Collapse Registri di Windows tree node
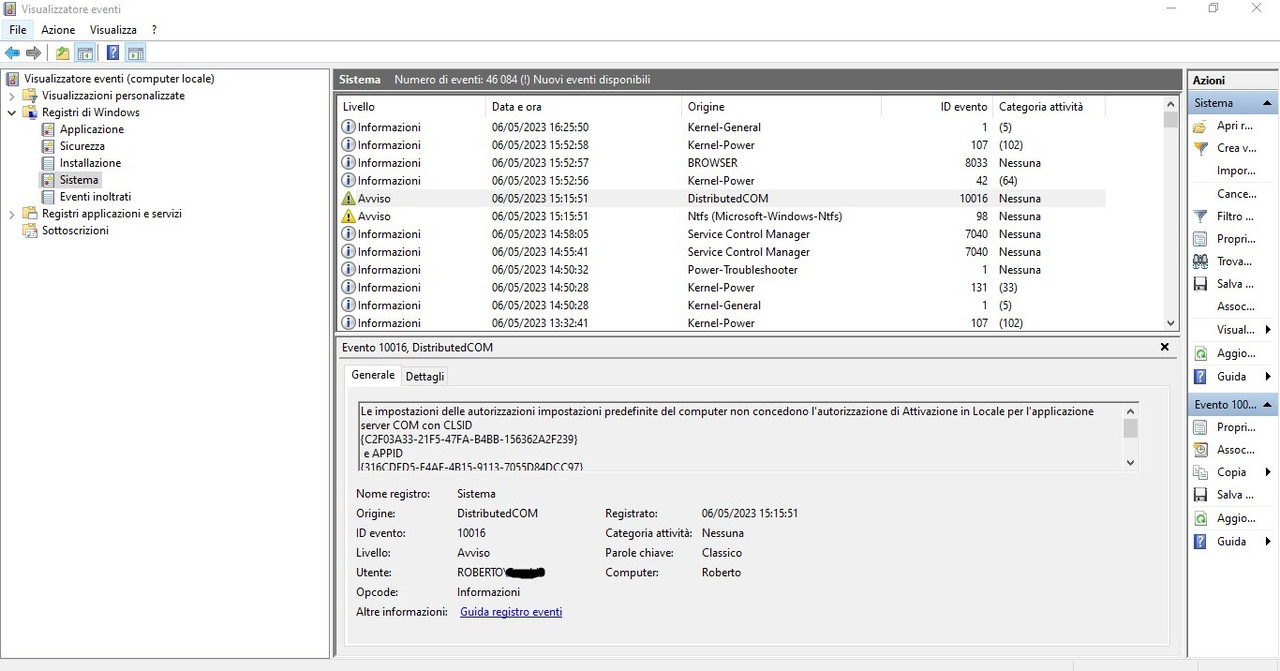This screenshot has height=671, width=1280. (x=12, y=113)
